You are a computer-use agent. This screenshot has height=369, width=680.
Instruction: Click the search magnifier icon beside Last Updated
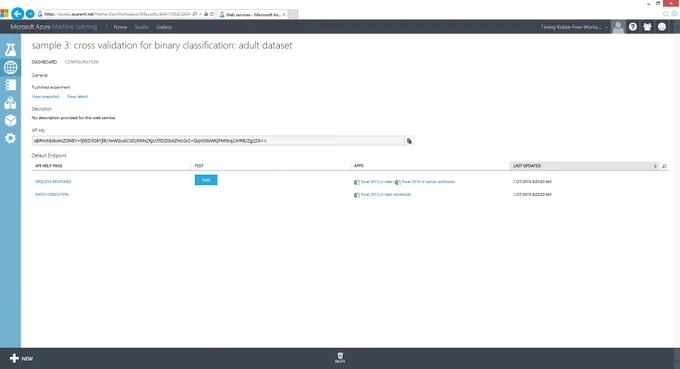(664, 166)
